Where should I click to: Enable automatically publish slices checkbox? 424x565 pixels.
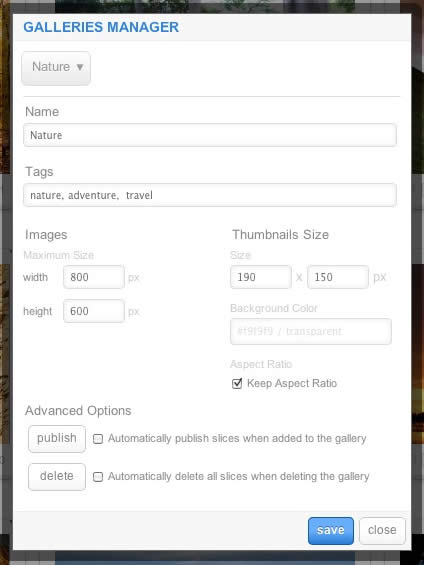[x=98, y=439]
